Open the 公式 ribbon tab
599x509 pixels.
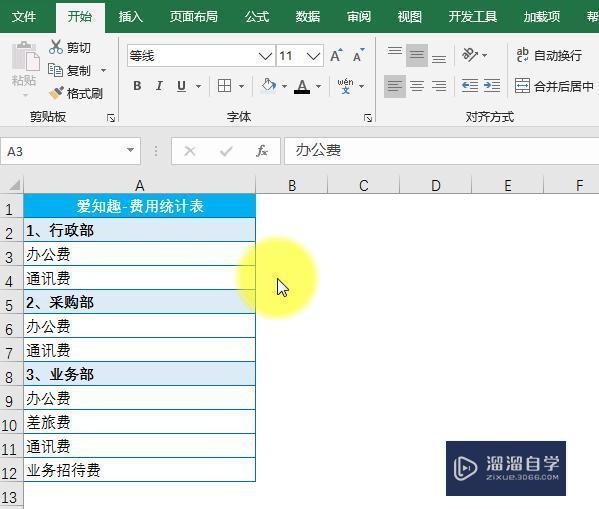tap(257, 16)
